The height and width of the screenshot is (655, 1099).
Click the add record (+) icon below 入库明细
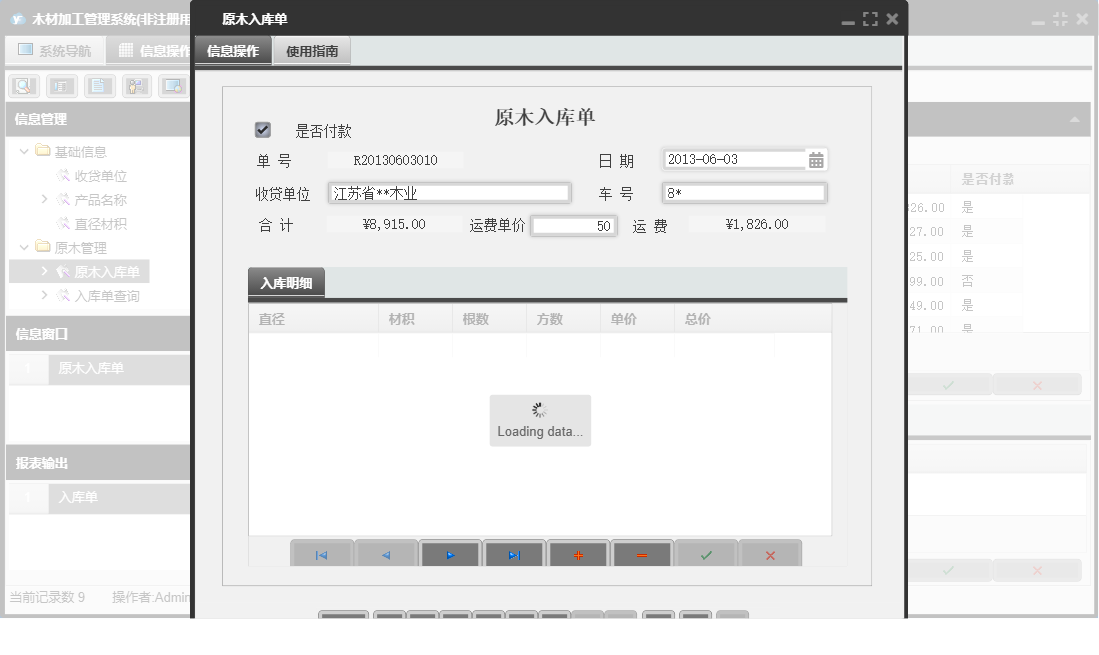[578, 552]
